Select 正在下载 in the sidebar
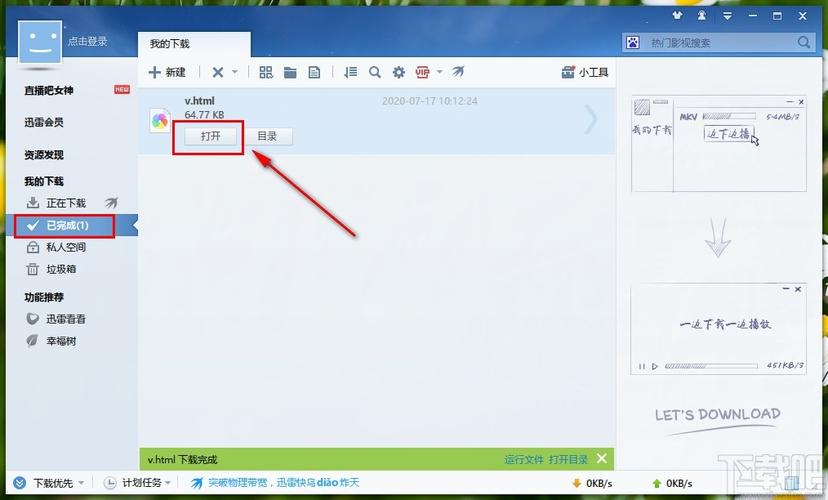This screenshot has width=828, height=500. 66,203
